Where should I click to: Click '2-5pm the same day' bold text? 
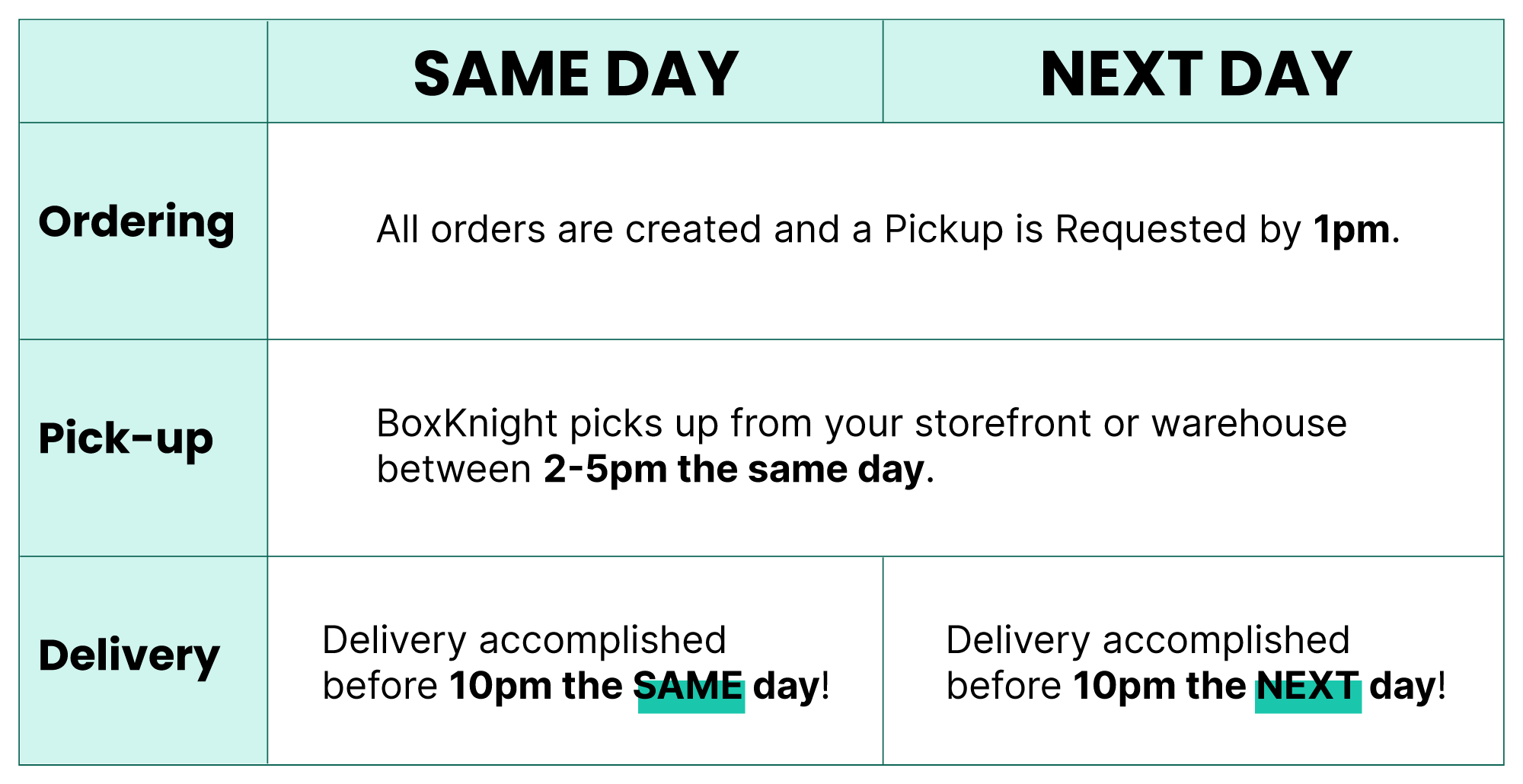pos(733,469)
